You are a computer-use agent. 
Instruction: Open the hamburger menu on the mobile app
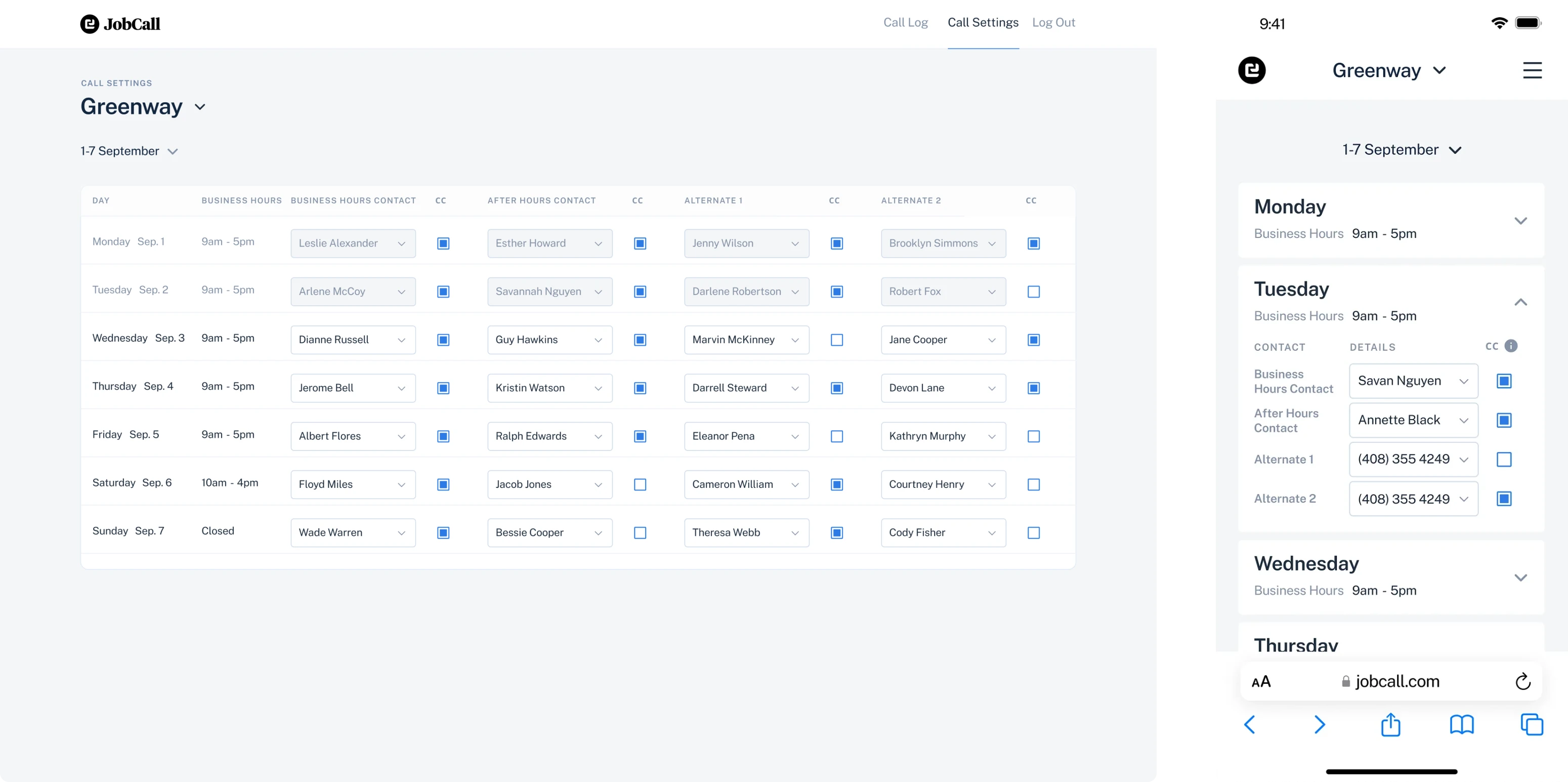click(x=1533, y=70)
